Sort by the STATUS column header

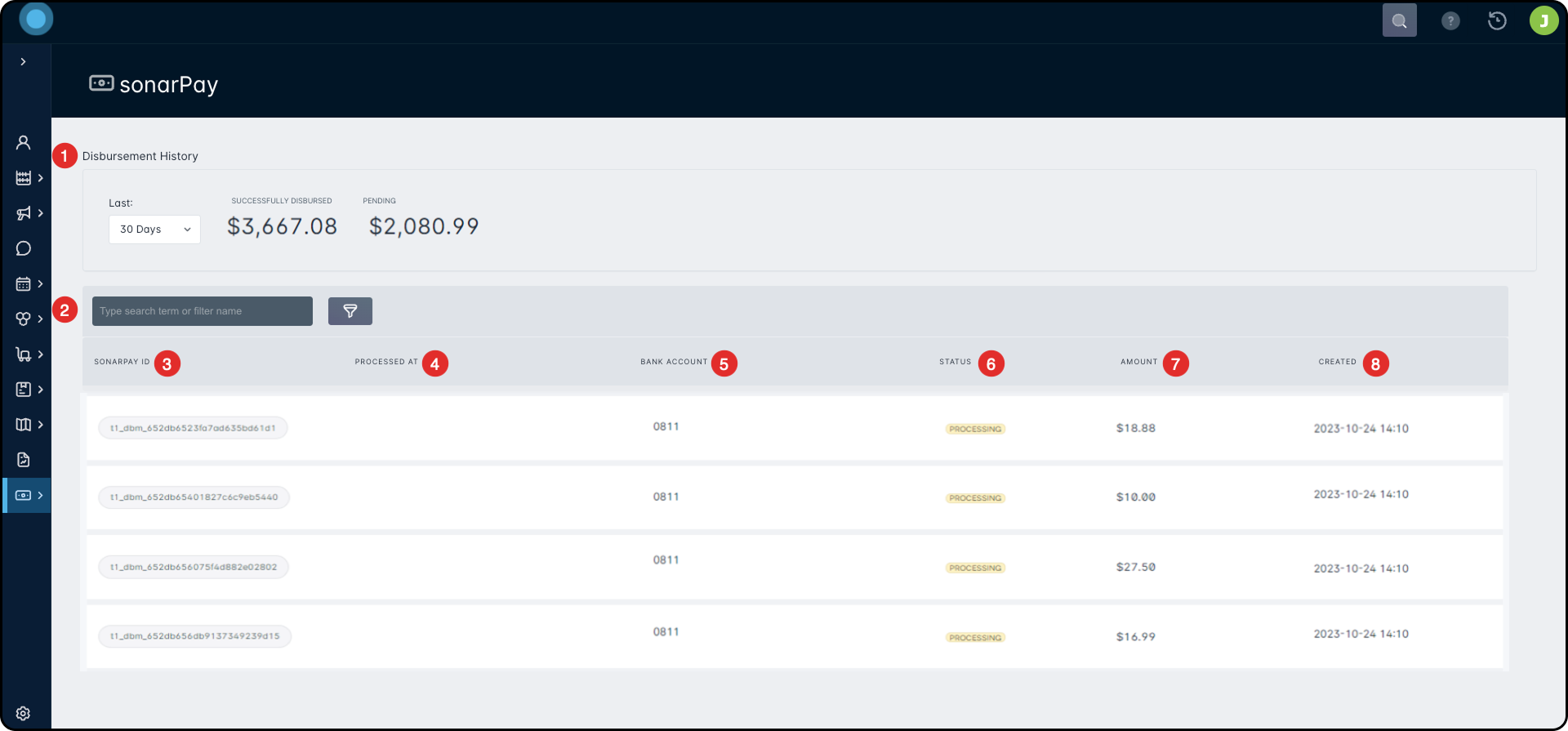(955, 362)
